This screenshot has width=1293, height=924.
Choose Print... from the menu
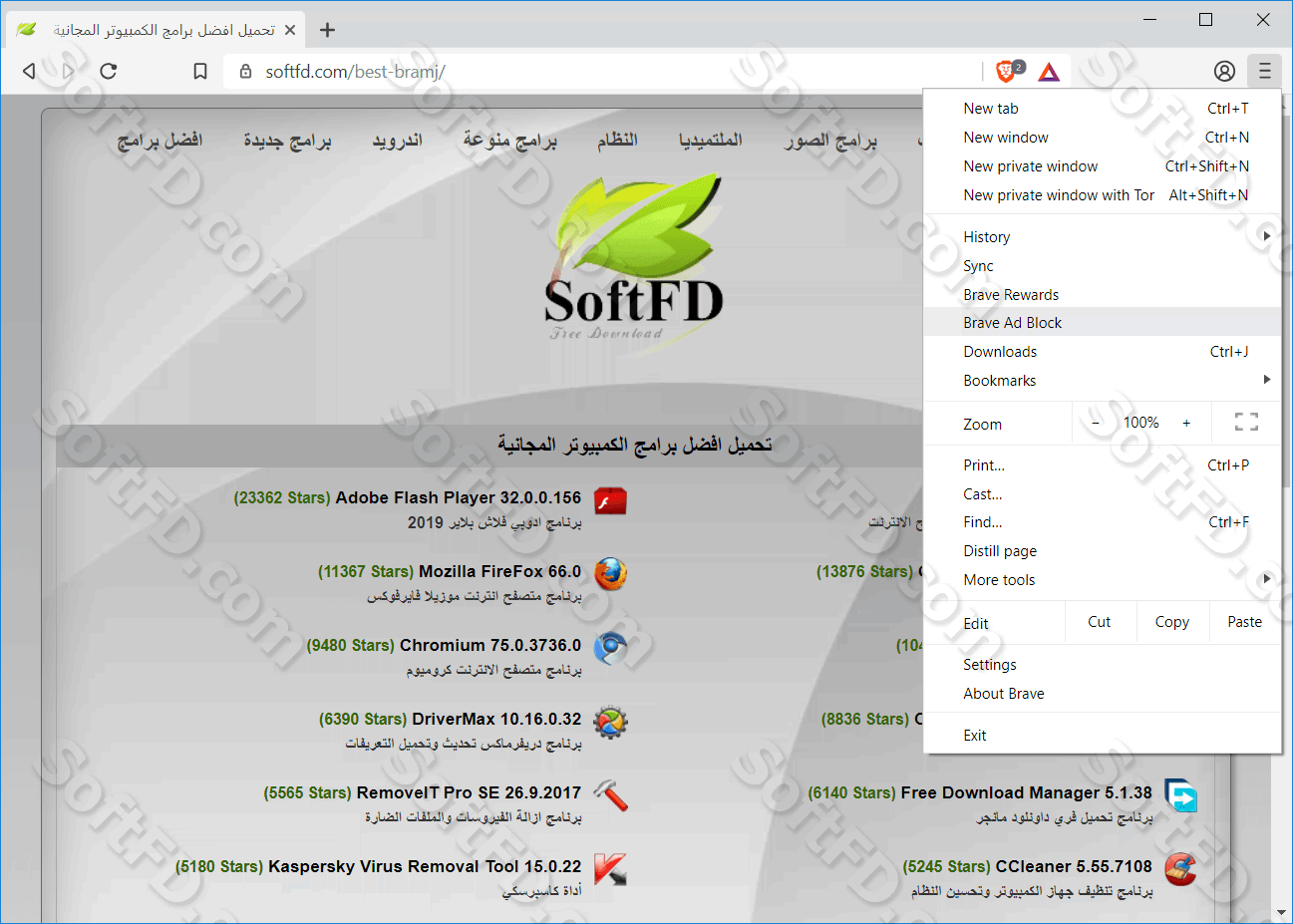(1102, 465)
